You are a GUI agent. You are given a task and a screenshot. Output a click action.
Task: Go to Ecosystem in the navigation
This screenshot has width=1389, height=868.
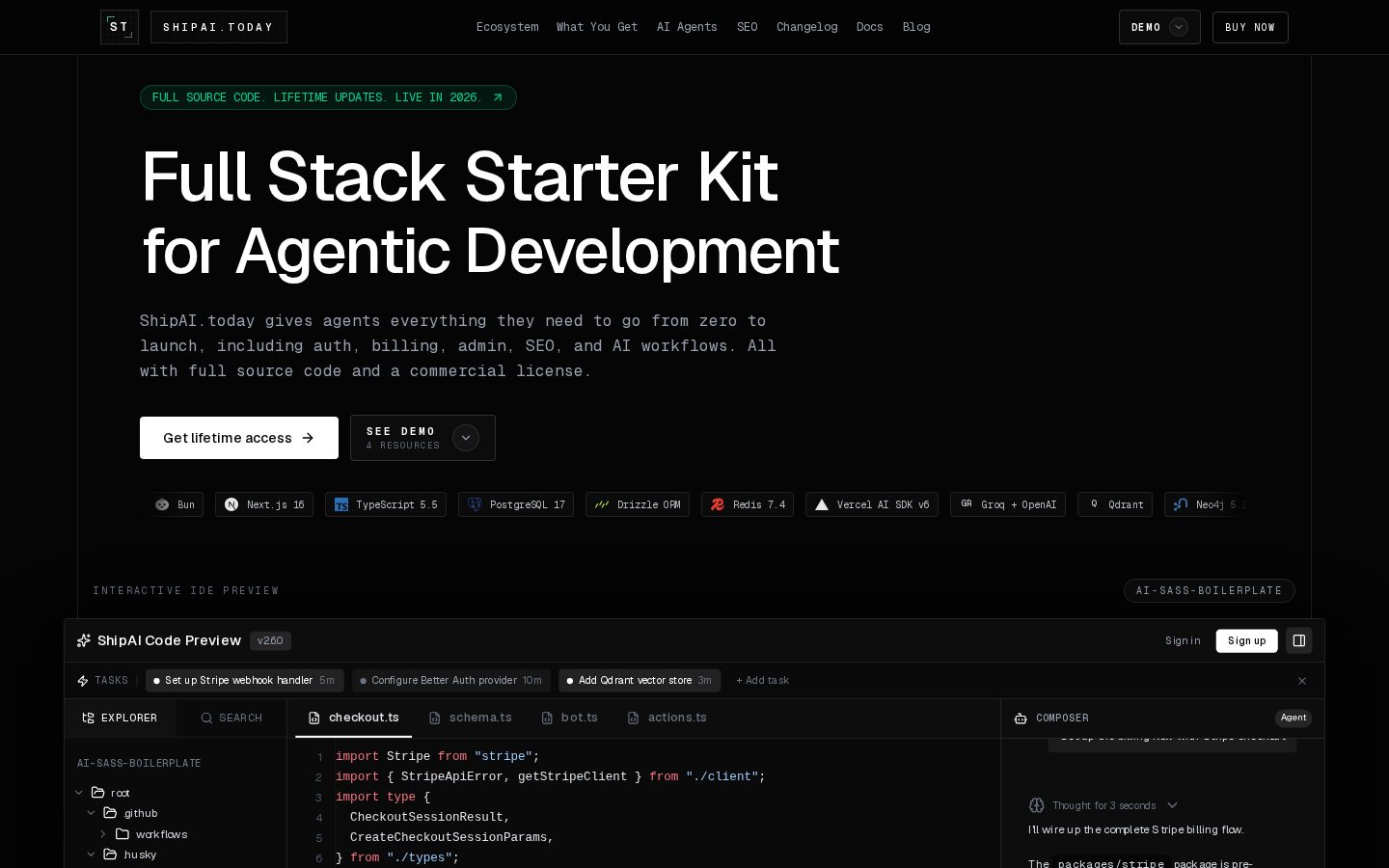click(x=507, y=27)
